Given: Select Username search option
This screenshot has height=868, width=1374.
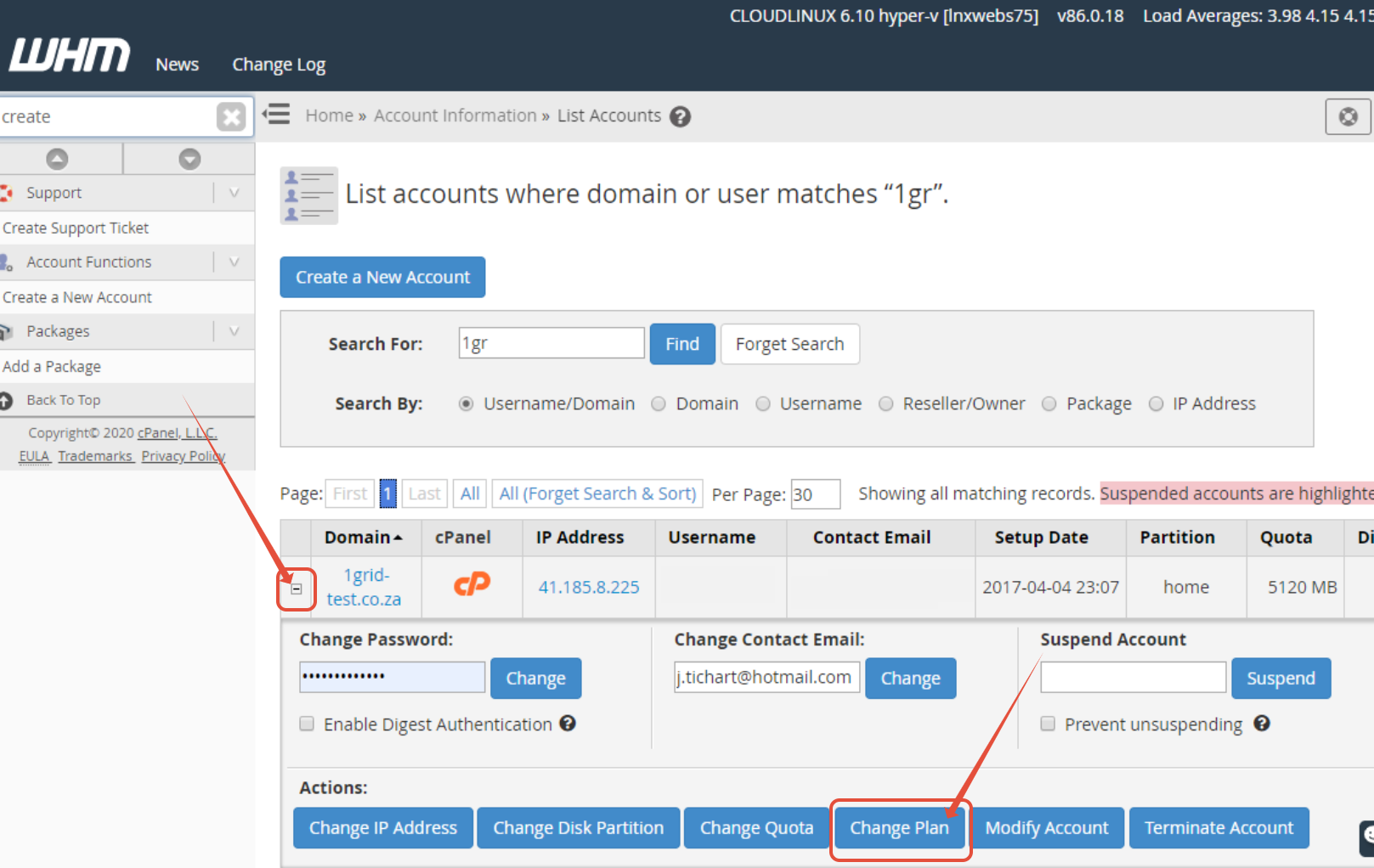Looking at the screenshot, I should pos(763,403).
